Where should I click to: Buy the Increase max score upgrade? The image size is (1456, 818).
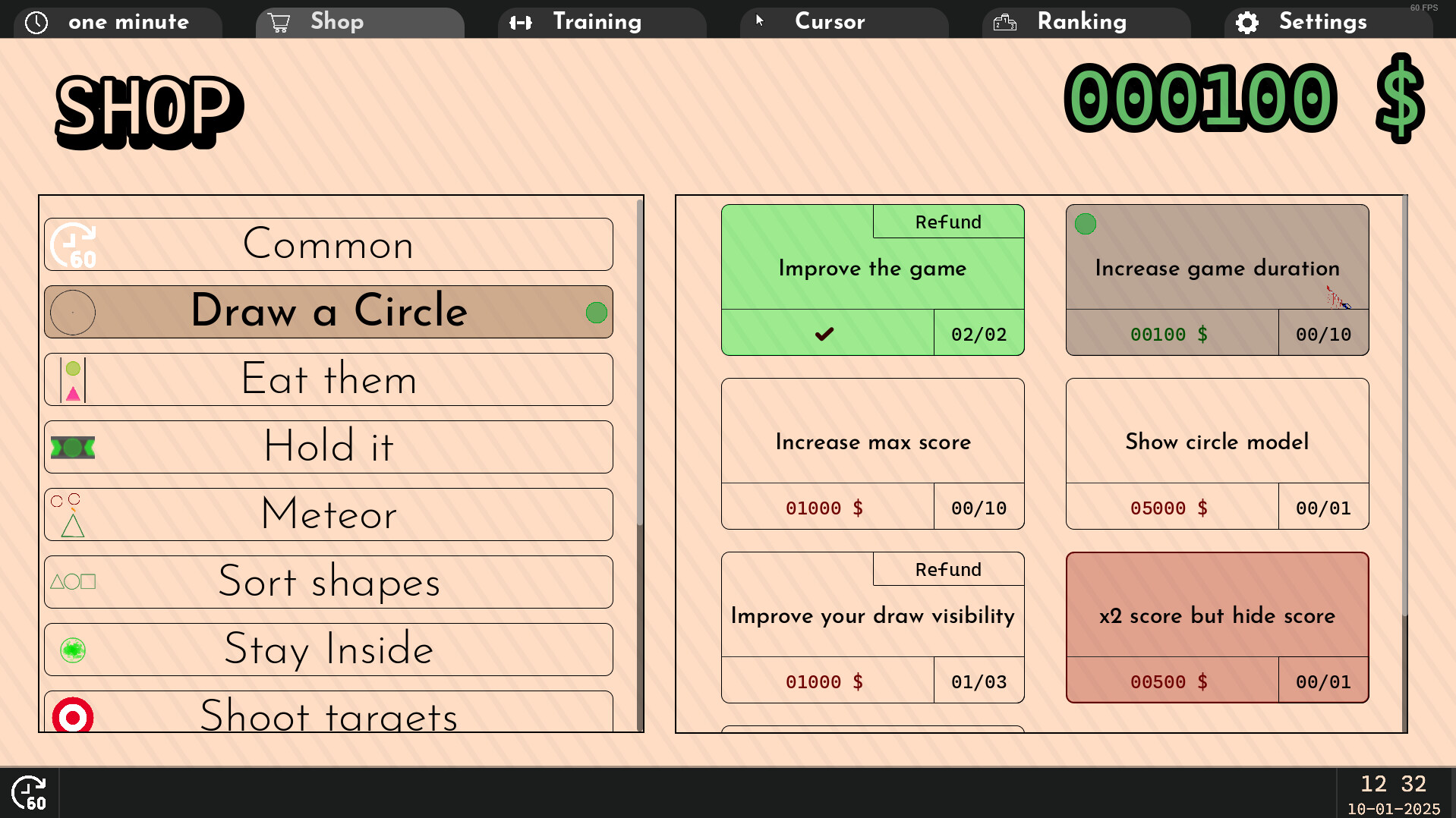point(872,442)
